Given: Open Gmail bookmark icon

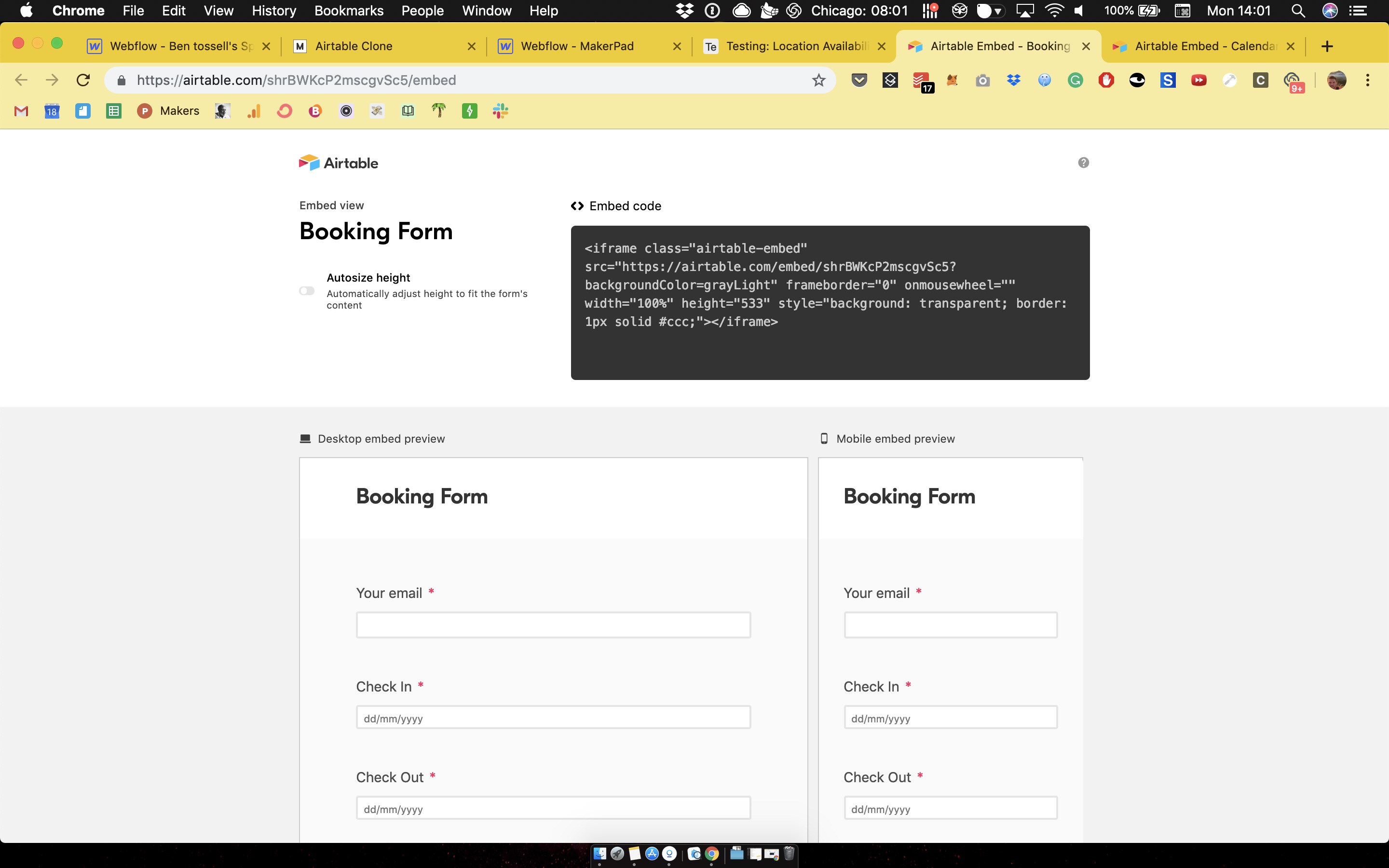Looking at the screenshot, I should click(21, 111).
